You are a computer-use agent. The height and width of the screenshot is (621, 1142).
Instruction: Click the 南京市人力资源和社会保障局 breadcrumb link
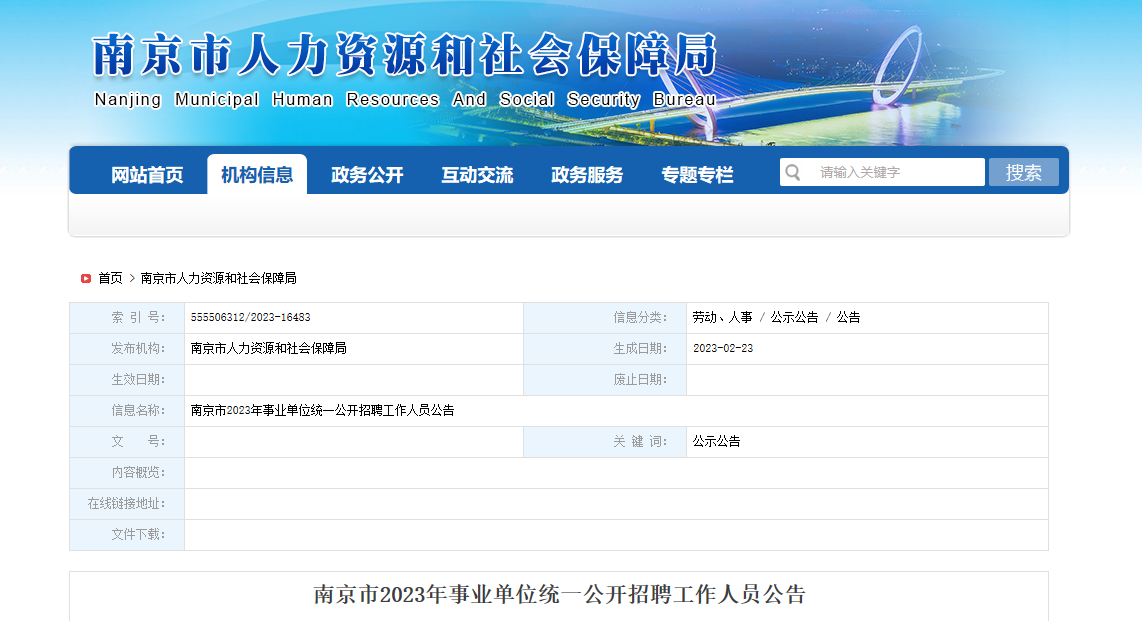pos(218,278)
